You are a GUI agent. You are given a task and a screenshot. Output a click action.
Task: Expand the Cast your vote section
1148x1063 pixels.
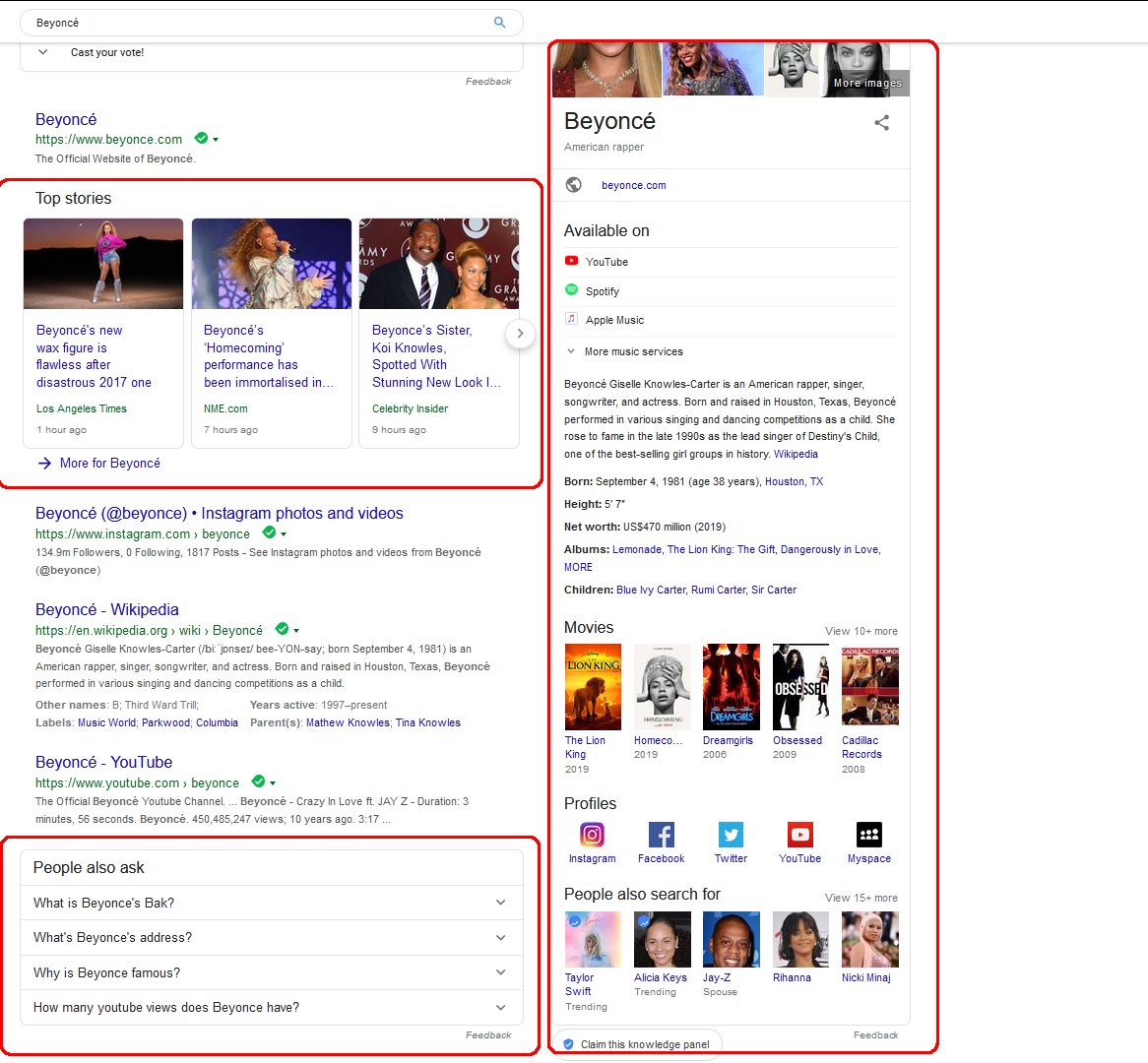[x=43, y=52]
